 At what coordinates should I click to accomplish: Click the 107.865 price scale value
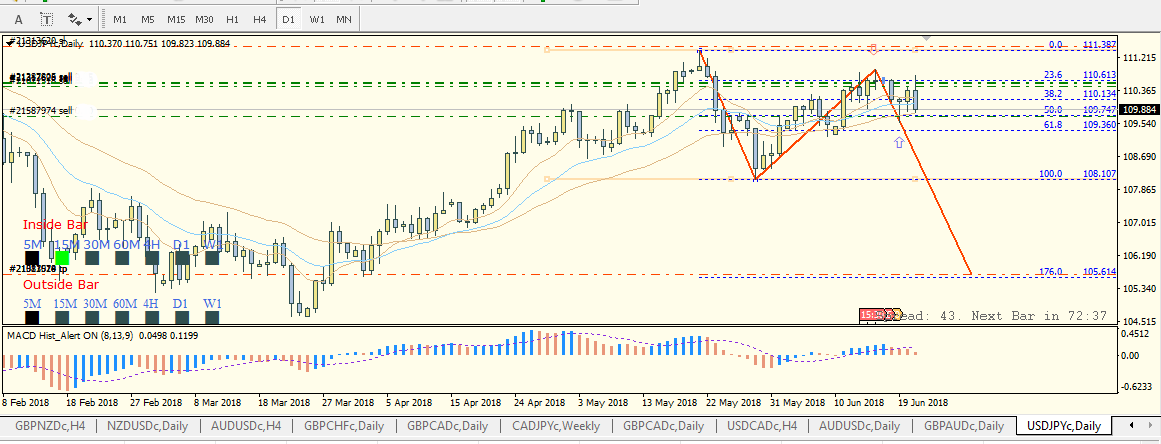point(1140,189)
